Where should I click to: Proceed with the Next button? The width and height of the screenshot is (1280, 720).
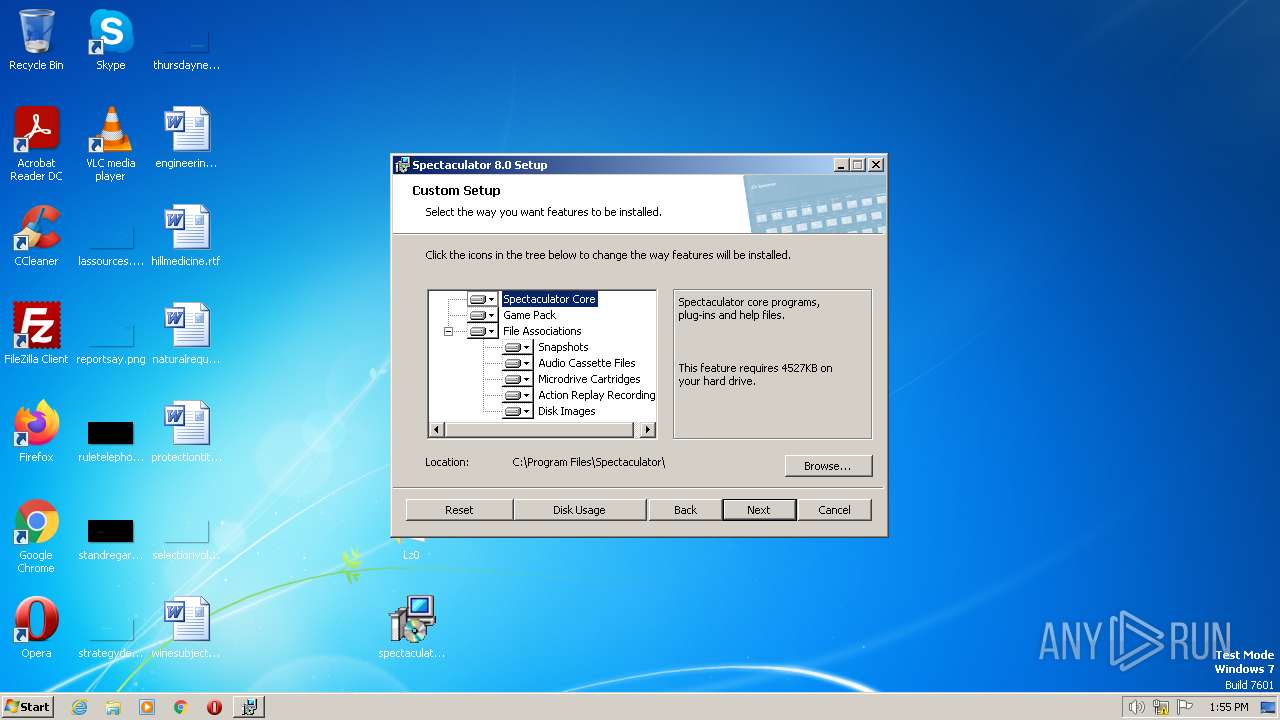759,510
